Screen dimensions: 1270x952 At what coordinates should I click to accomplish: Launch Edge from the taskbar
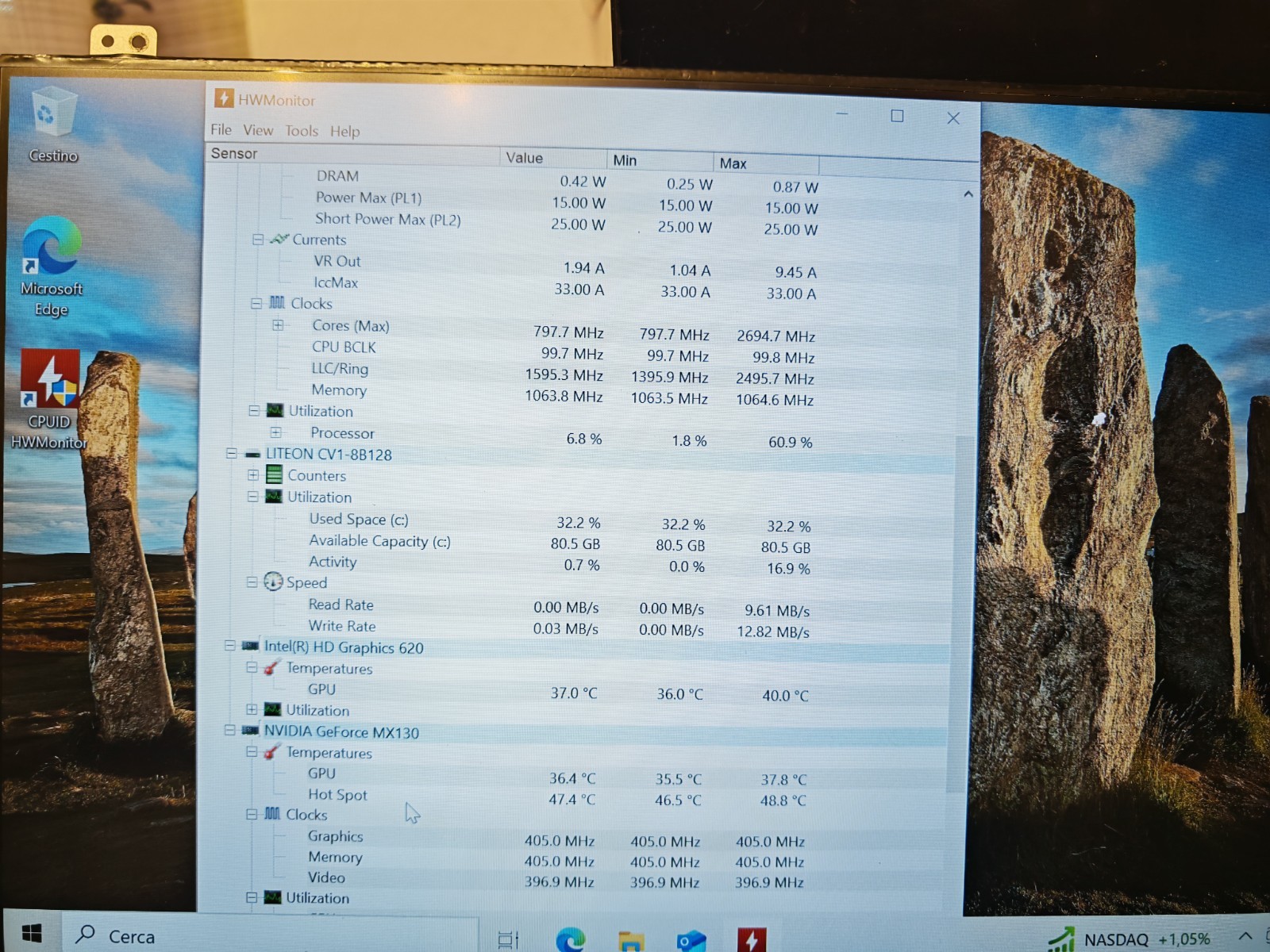coord(570,940)
